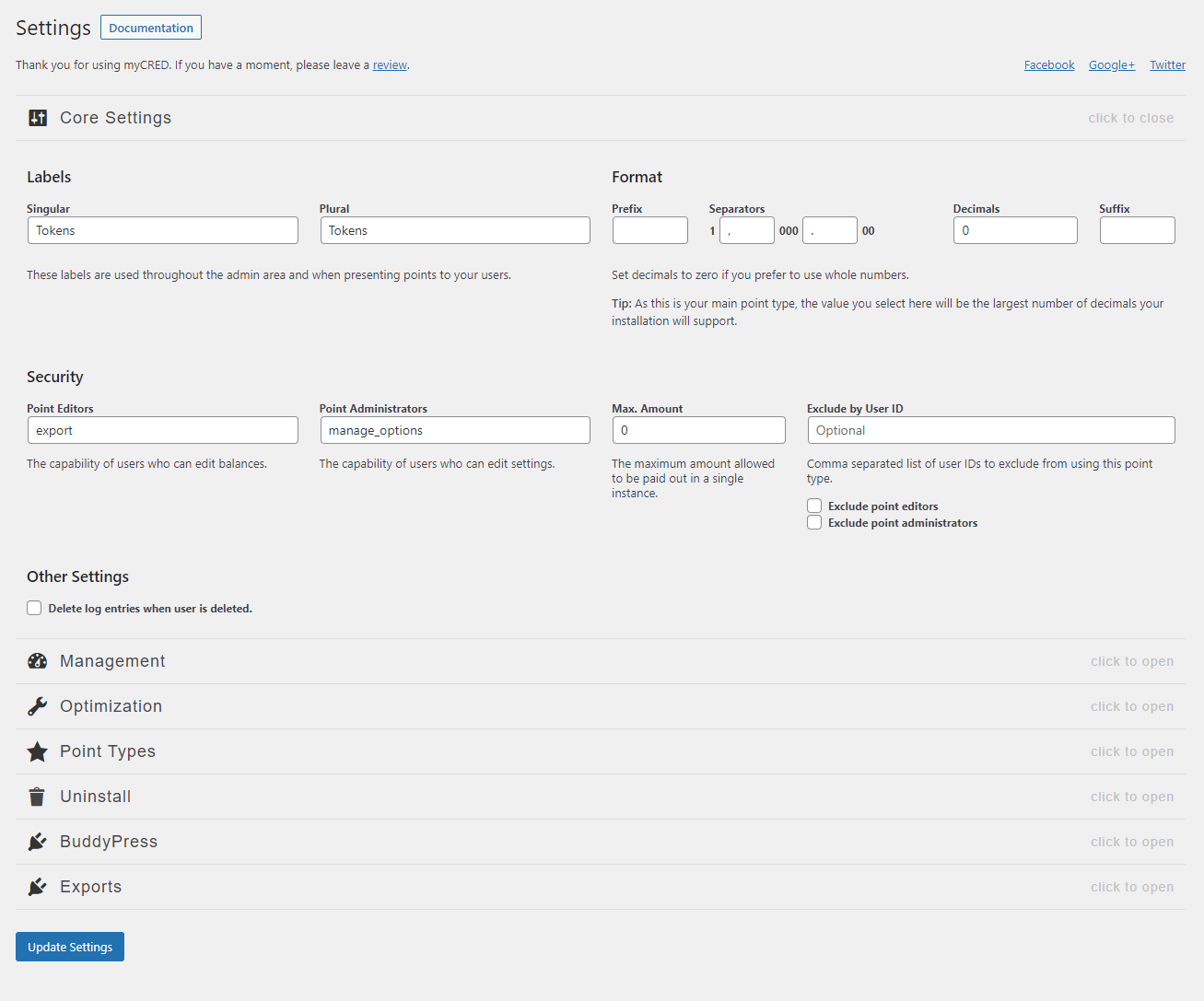Click the Core Settings sliders icon

[38, 118]
